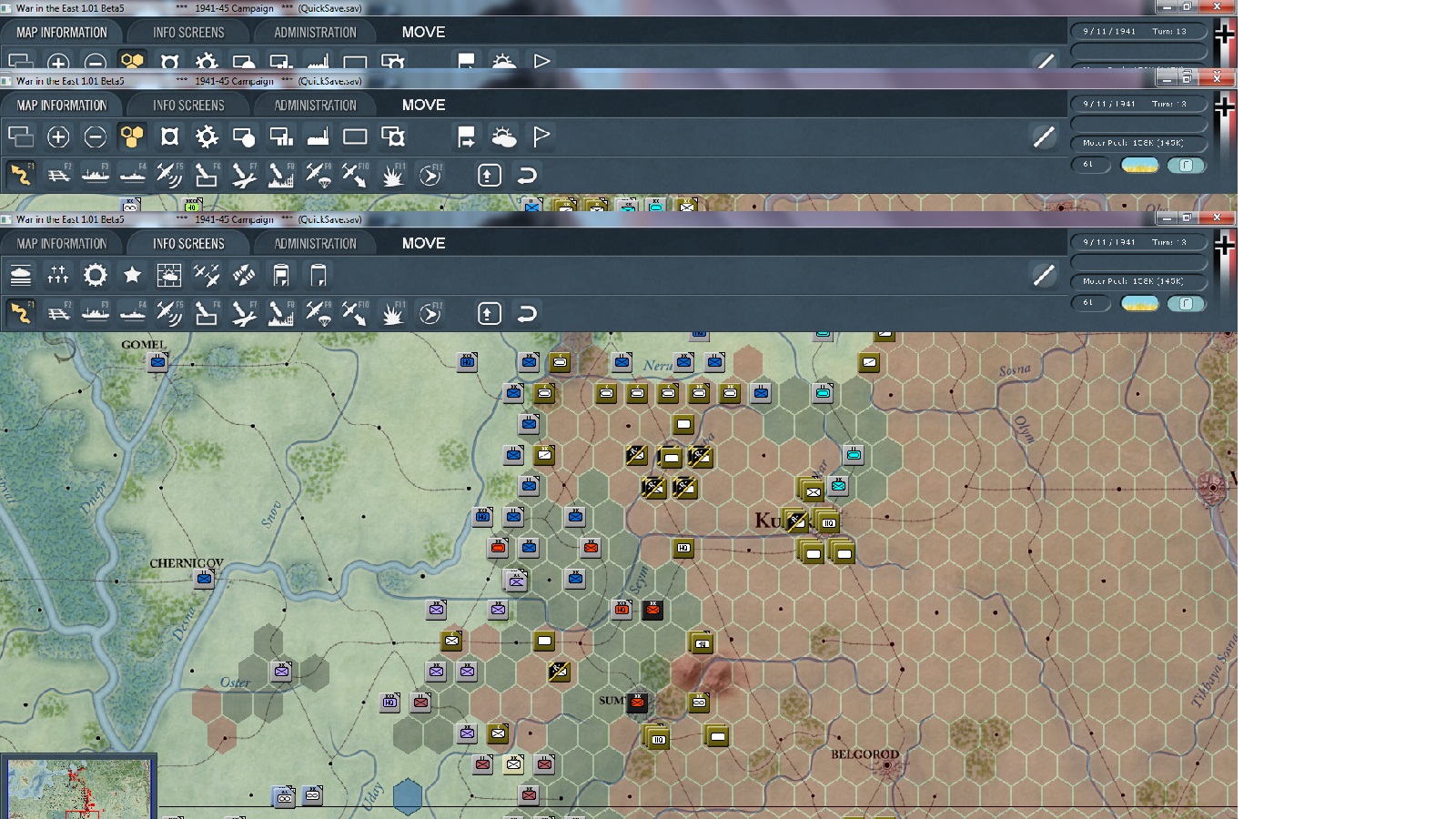Toggle hex grid display in middle window
The height and width of the screenshot is (819, 1456).
click(132, 136)
